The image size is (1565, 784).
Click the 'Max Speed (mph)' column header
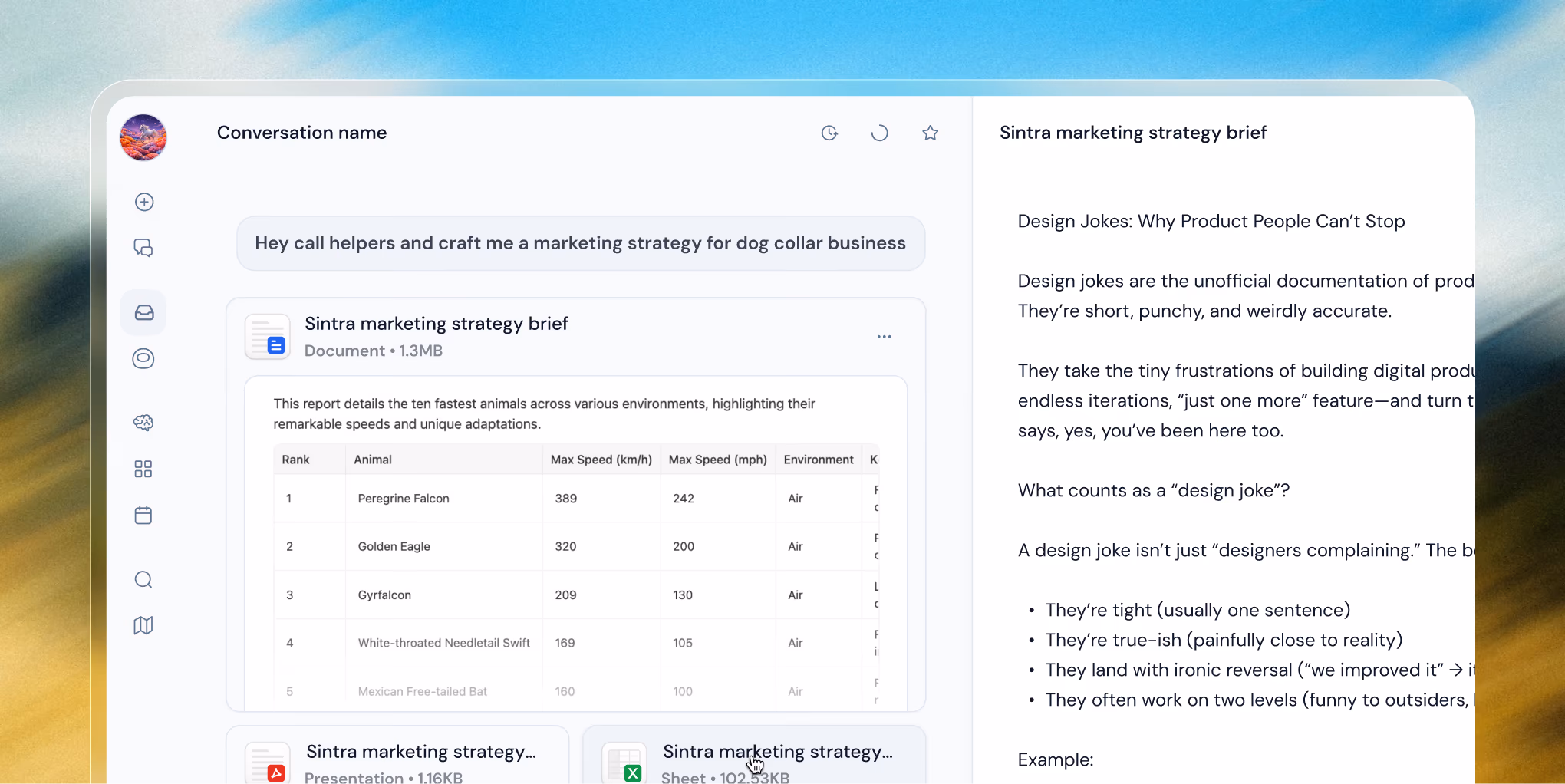click(718, 460)
